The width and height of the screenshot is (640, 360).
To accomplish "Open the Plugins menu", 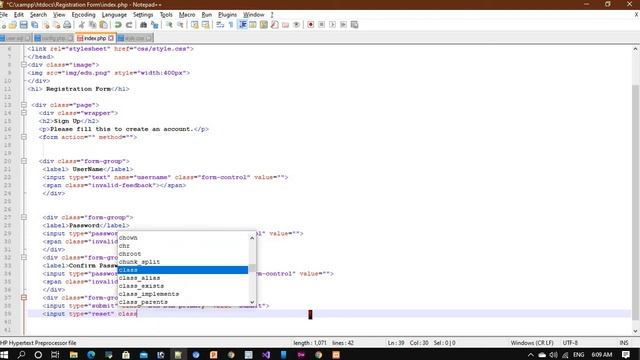I will click(227, 15).
